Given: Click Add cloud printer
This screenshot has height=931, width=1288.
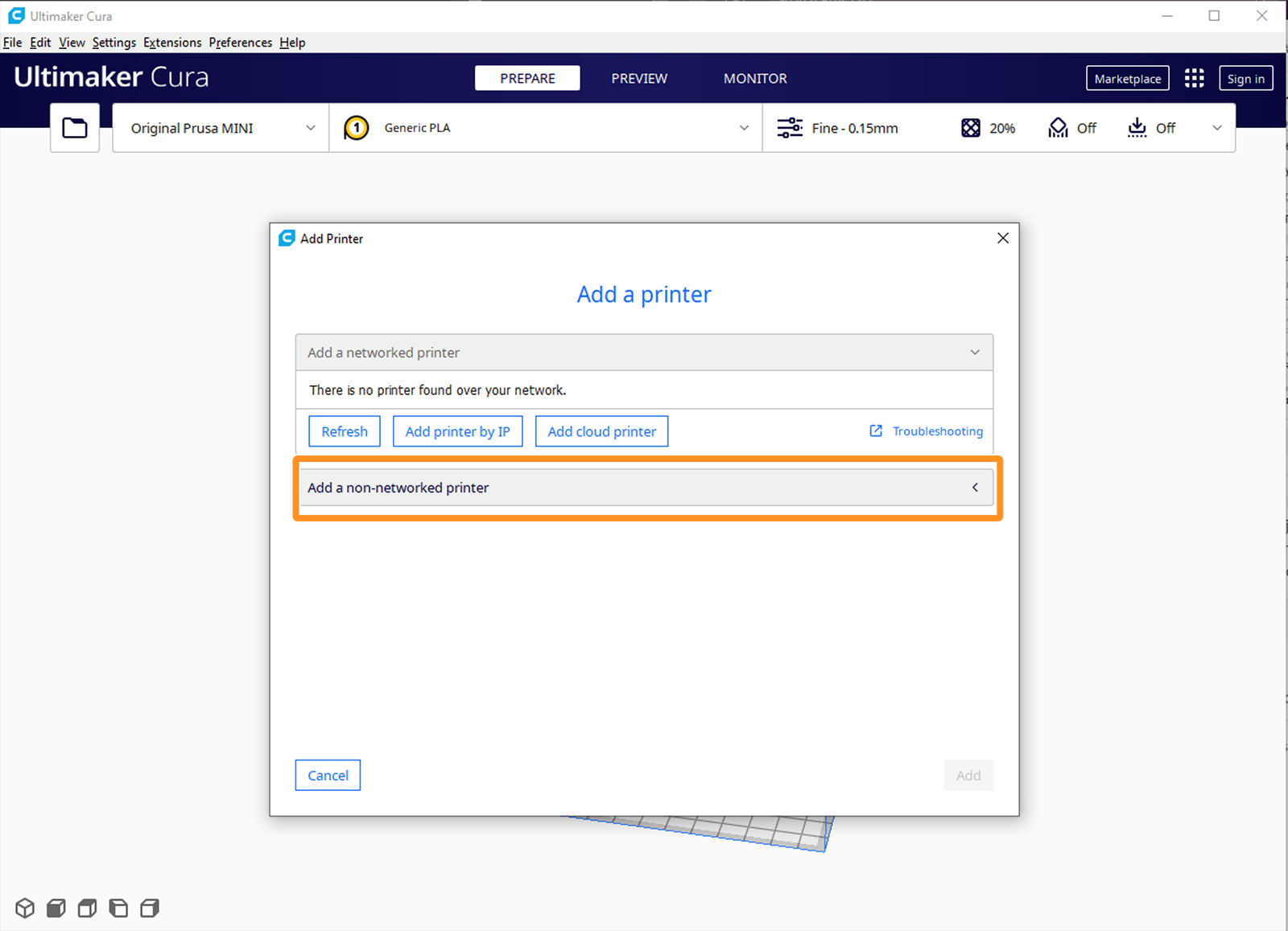Looking at the screenshot, I should pos(601,431).
